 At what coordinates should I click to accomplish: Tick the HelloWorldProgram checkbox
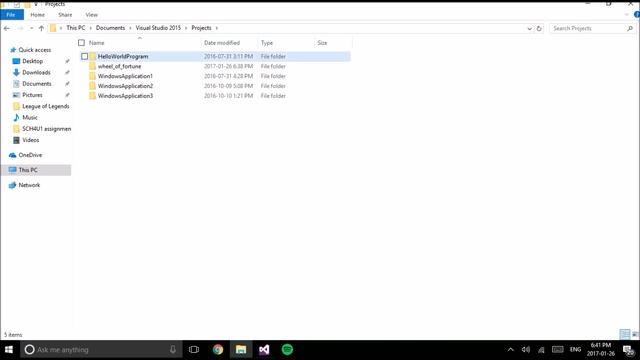[x=84, y=56]
